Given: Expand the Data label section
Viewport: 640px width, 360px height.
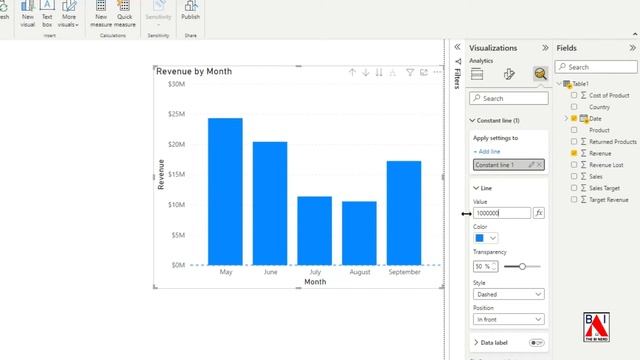Looking at the screenshot, I should tap(476, 342).
